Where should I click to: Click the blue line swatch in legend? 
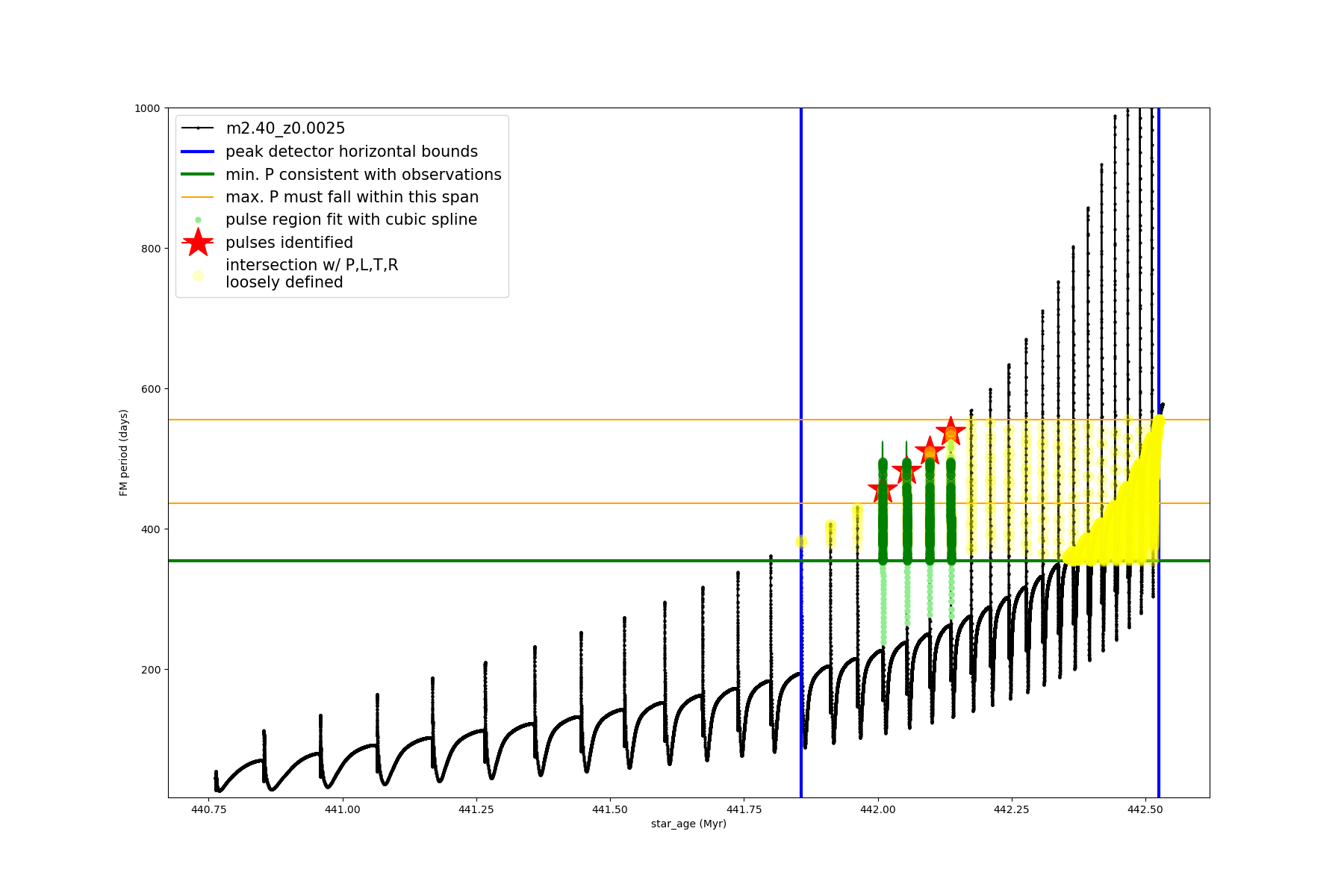coord(198,152)
